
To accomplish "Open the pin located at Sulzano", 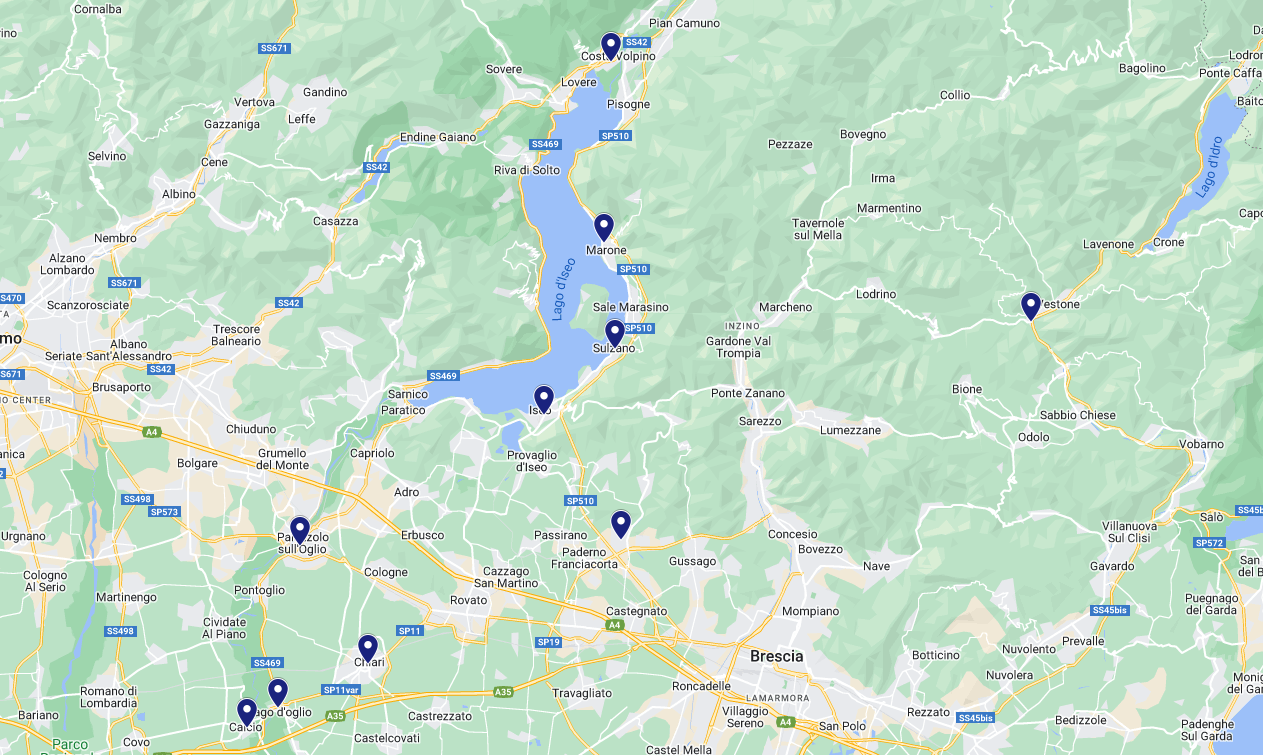I will (615, 333).
